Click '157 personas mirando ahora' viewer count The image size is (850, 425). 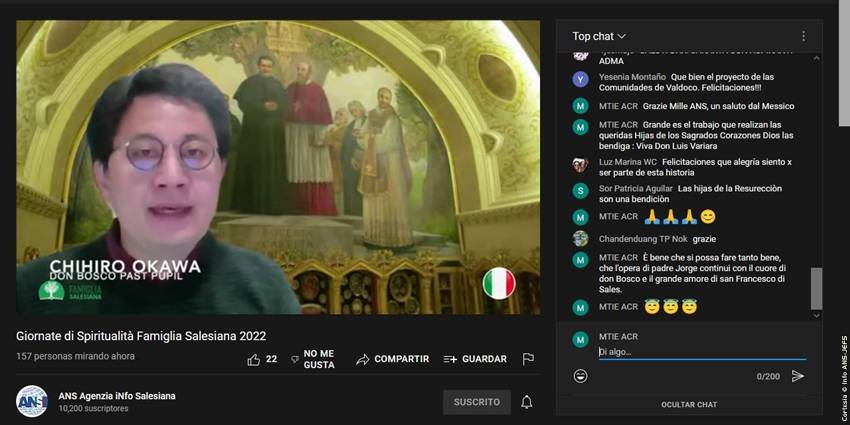click(75, 356)
